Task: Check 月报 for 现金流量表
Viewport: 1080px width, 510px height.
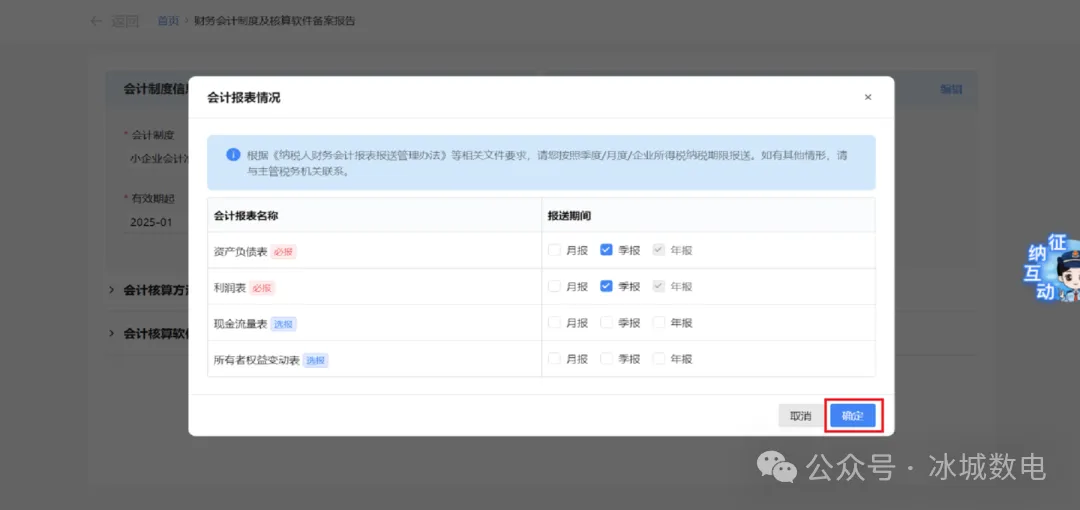Action: click(554, 323)
